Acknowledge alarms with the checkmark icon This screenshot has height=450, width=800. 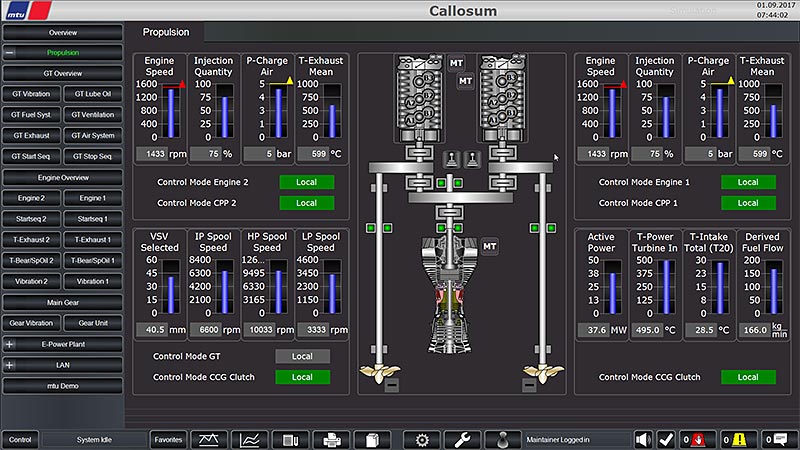666,439
